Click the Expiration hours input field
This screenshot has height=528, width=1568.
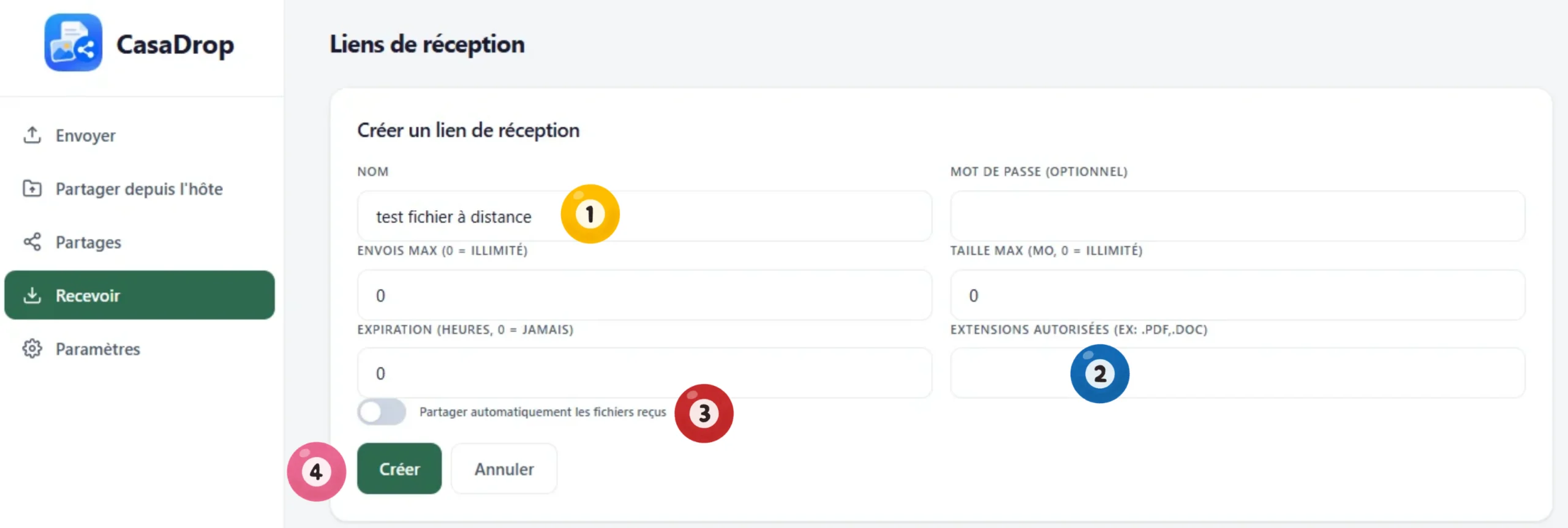click(644, 373)
